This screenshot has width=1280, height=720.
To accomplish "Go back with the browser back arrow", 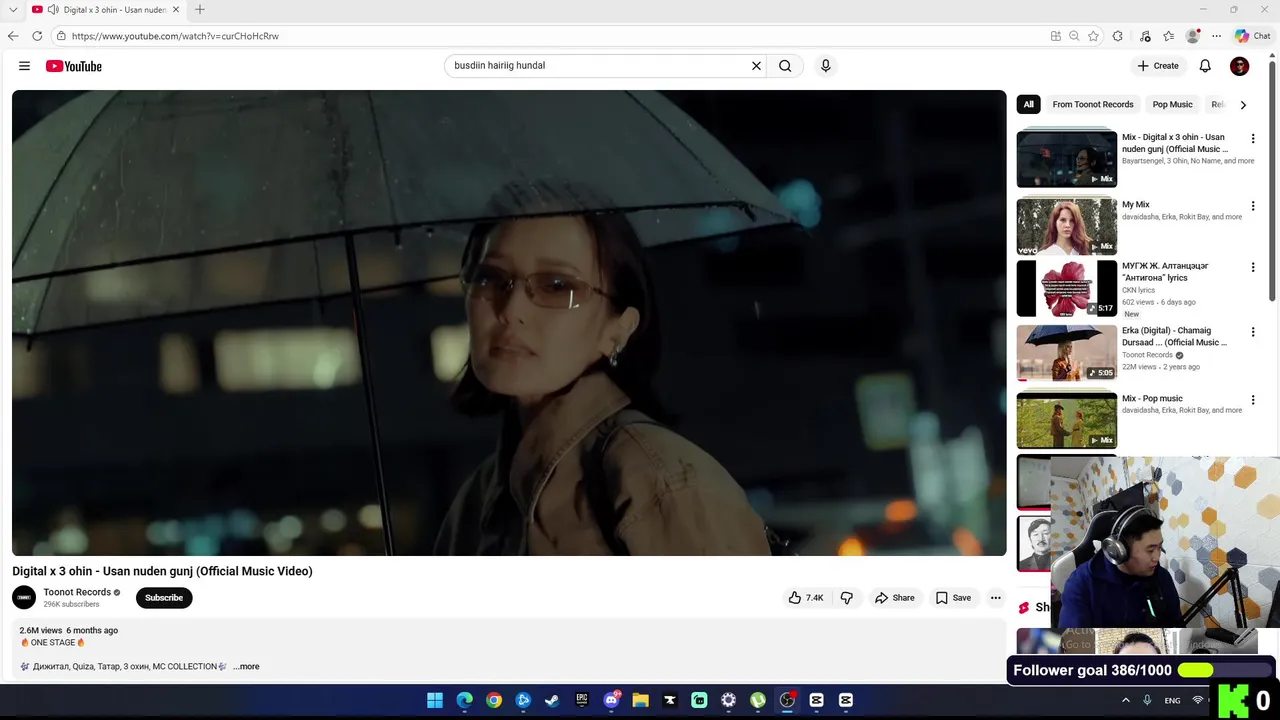I will (13, 36).
